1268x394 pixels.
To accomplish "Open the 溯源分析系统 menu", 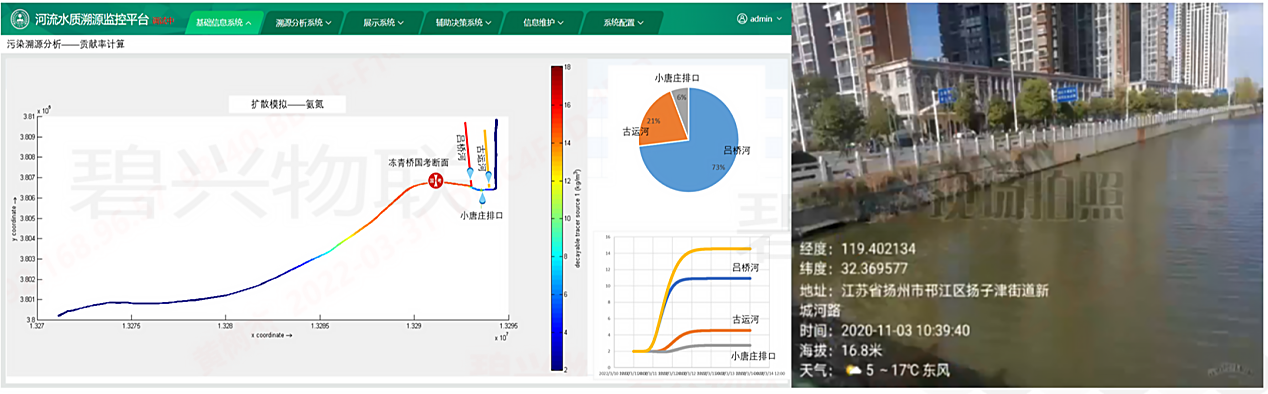I will [x=304, y=22].
